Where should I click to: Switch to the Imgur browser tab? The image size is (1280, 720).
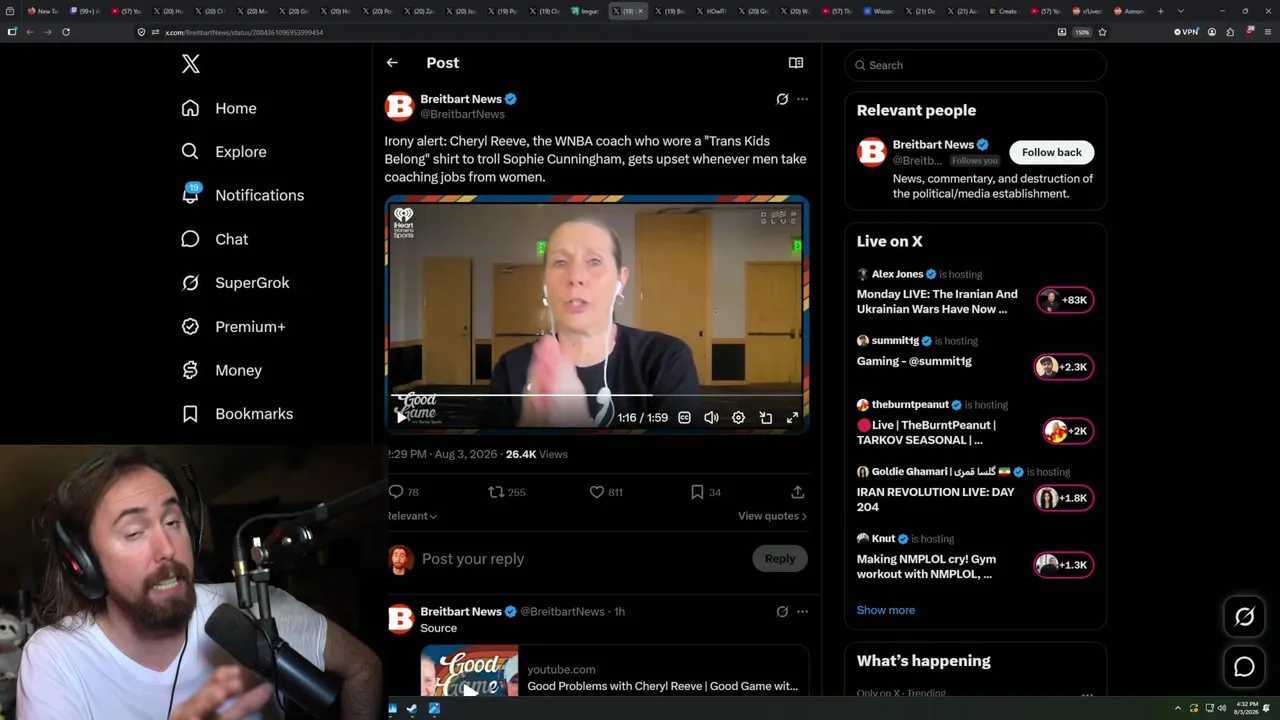(x=585, y=11)
